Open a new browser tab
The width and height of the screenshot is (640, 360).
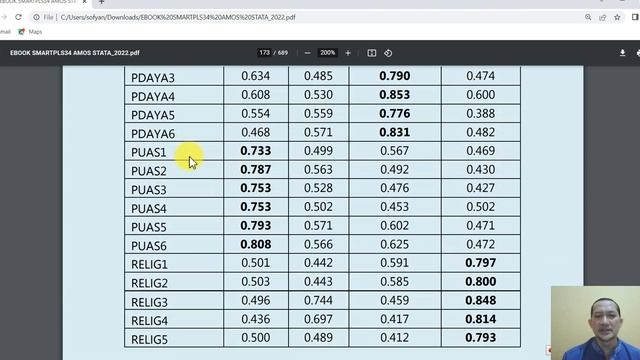[x=101, y=2]
